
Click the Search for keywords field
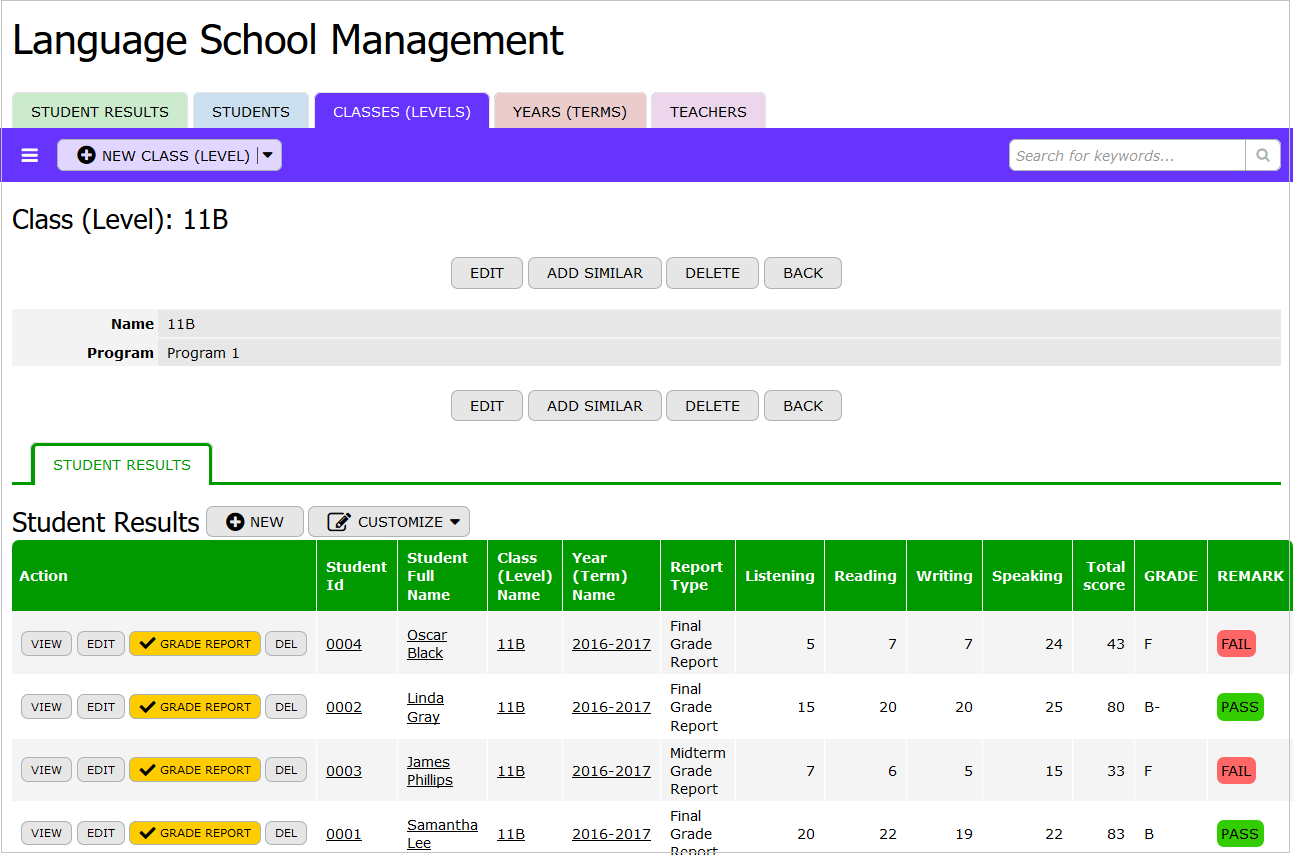(x=1127, y=155)
